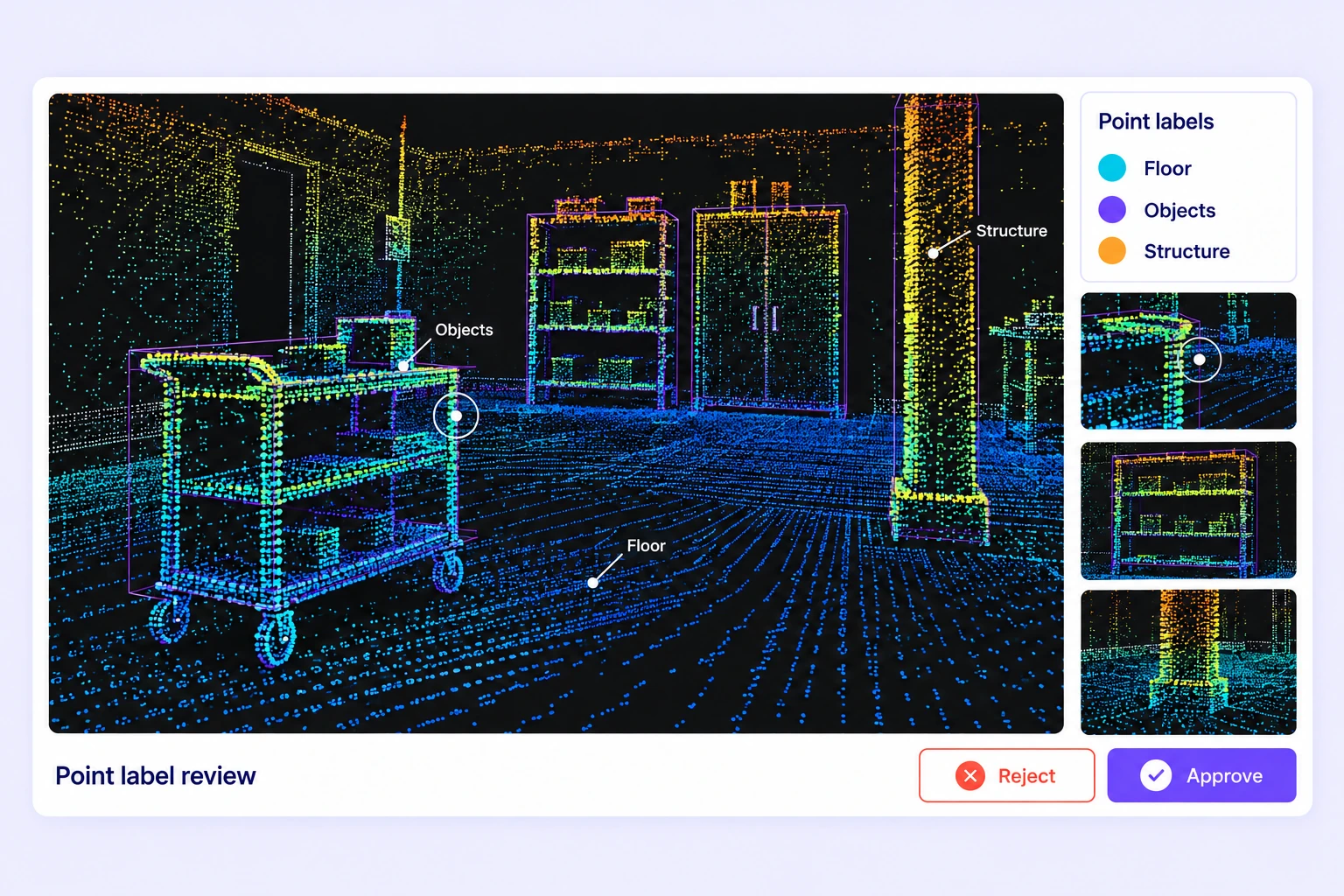Click the Objects label in legend

point(1179,210)
